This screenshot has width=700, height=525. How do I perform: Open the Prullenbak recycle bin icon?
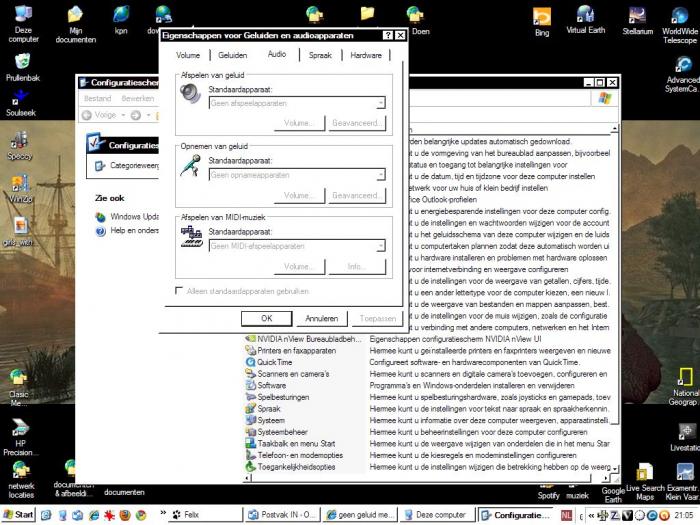coord(22,67)
